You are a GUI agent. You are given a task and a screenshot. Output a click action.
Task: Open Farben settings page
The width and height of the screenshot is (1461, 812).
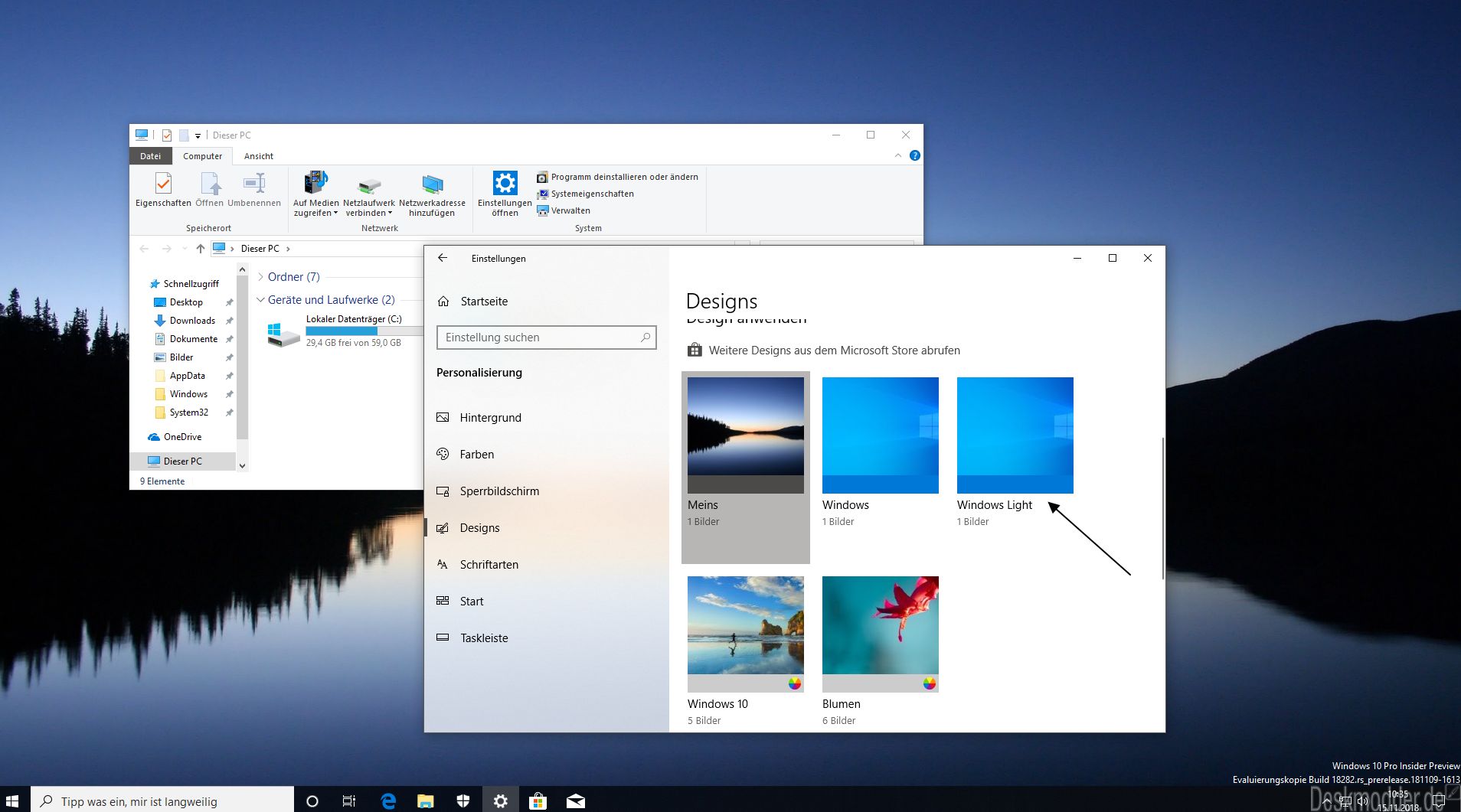pyautogui.click(x=476, y=455)
